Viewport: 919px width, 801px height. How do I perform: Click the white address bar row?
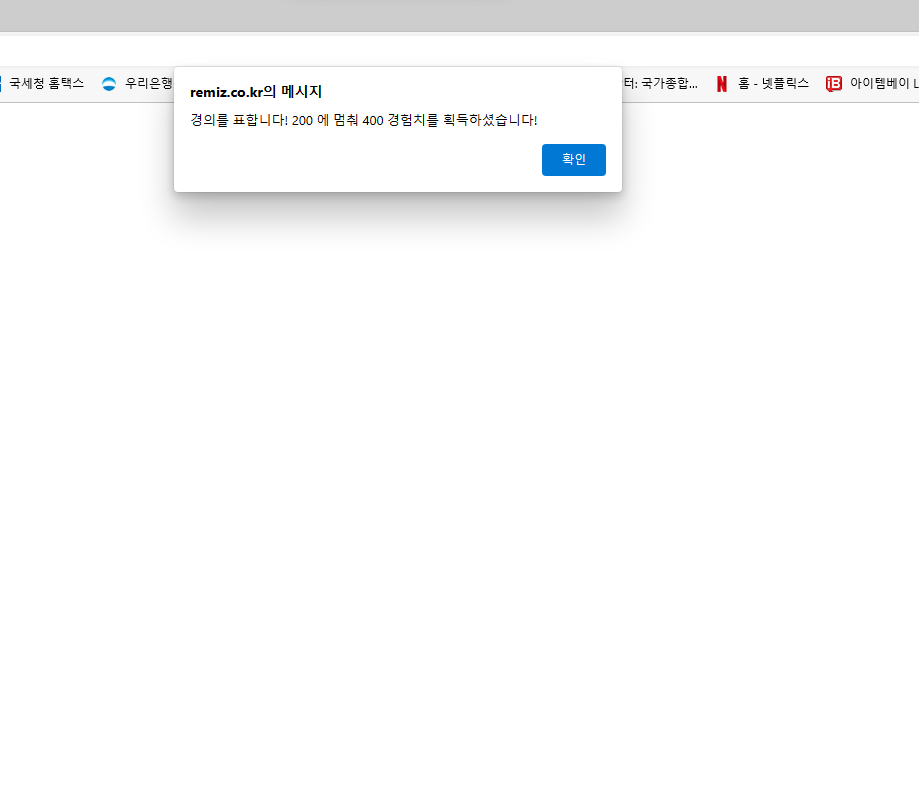click(x=460, y=50)
